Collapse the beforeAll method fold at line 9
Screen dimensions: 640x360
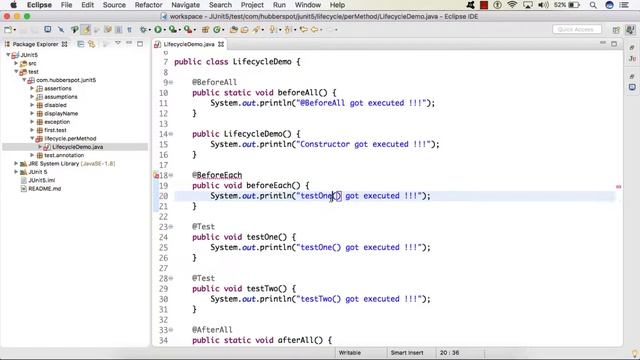[171, 82]
